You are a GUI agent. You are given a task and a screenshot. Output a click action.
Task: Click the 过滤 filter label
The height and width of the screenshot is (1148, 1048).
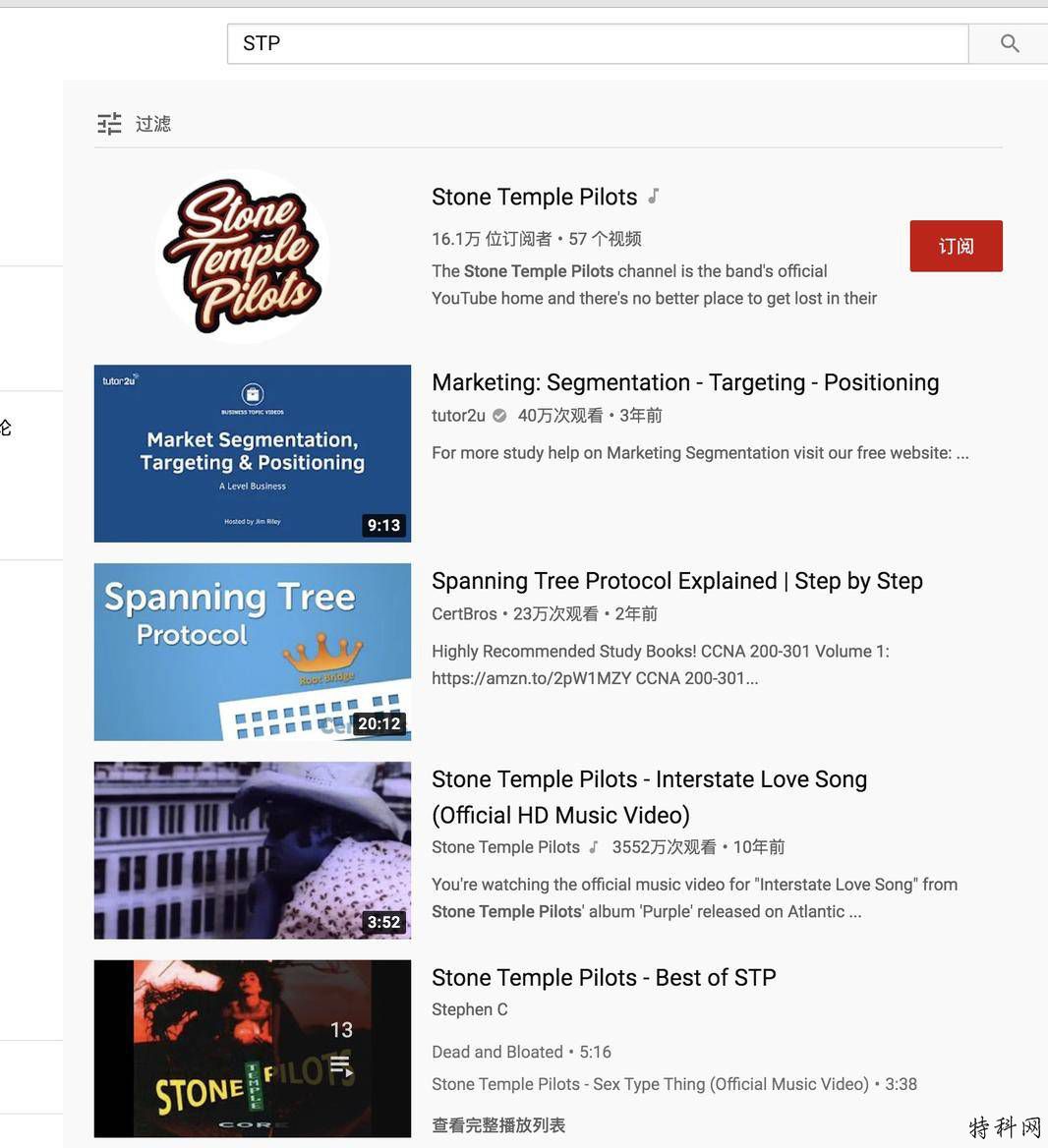[153, 124]
